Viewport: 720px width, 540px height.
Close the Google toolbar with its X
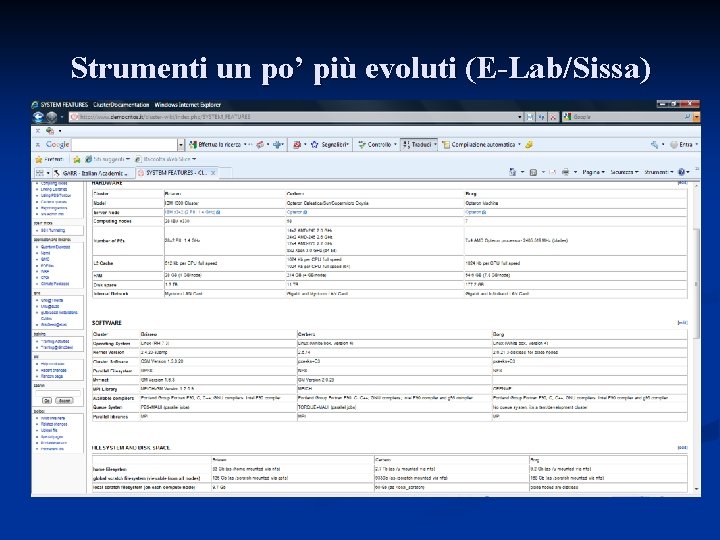38,145
